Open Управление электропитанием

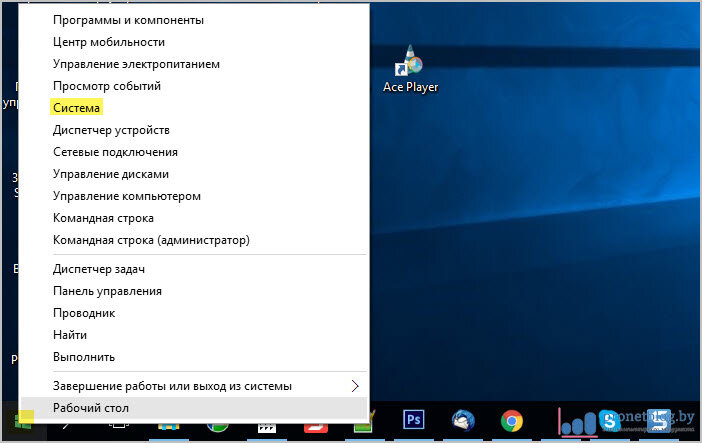pyautogui.click(x=194, y=64)
